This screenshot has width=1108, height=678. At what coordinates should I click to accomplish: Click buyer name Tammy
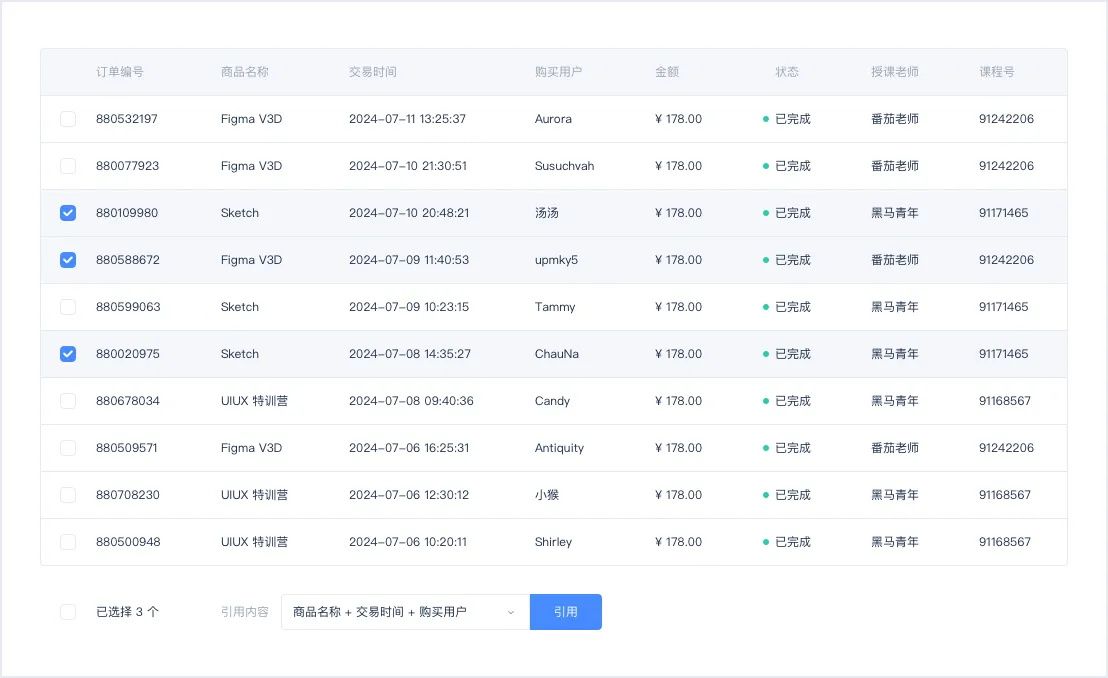(555, 307)
